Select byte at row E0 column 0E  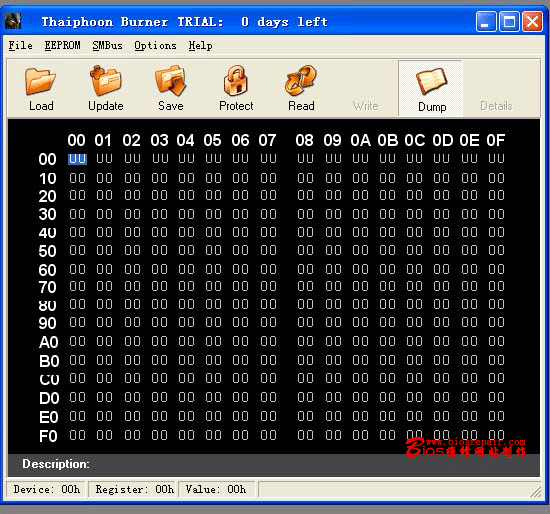[469, 416]
